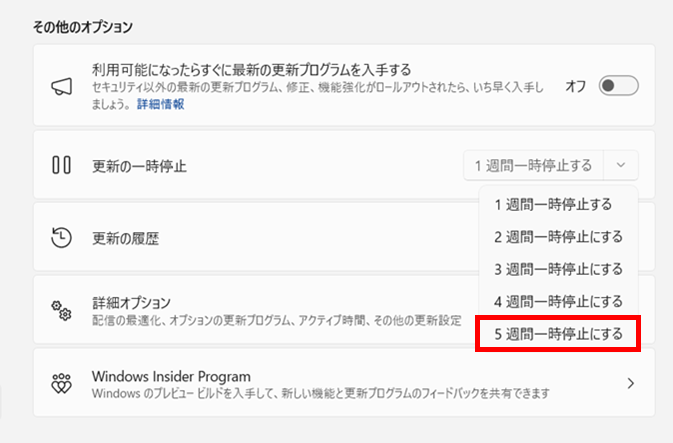Click the 1 週間一時停止する button
The image size is (673, 443).
point(533,164)
